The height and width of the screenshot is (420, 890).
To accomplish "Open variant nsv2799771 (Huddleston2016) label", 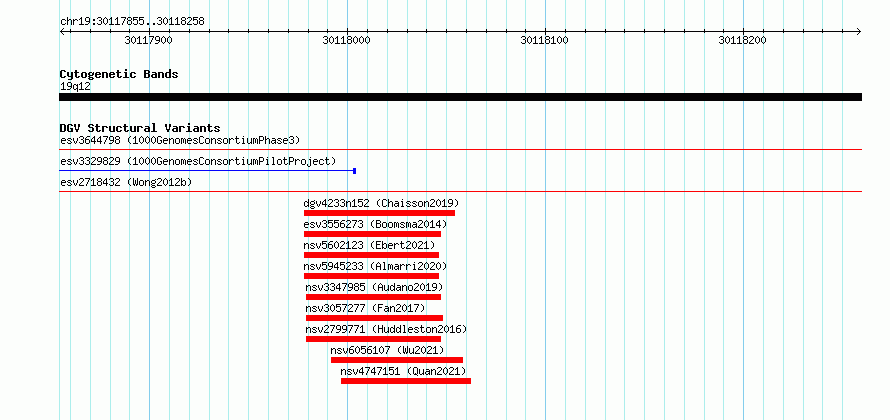I will pyautogui.click(x=386, y=329).
